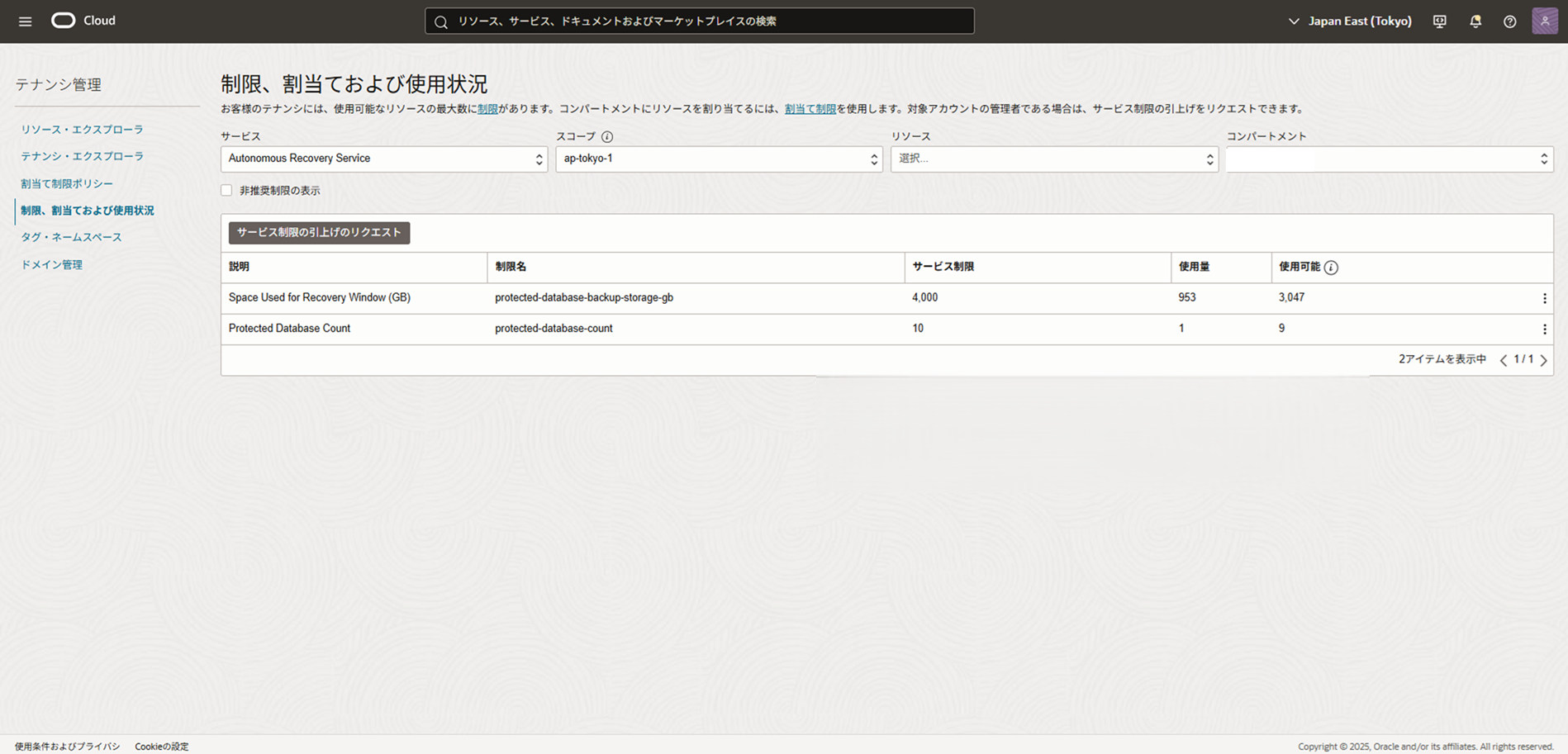The image size is (1568, 754).
Task: Go to リソース・エクスプローラ in sidebar
Action: [82, 130]
